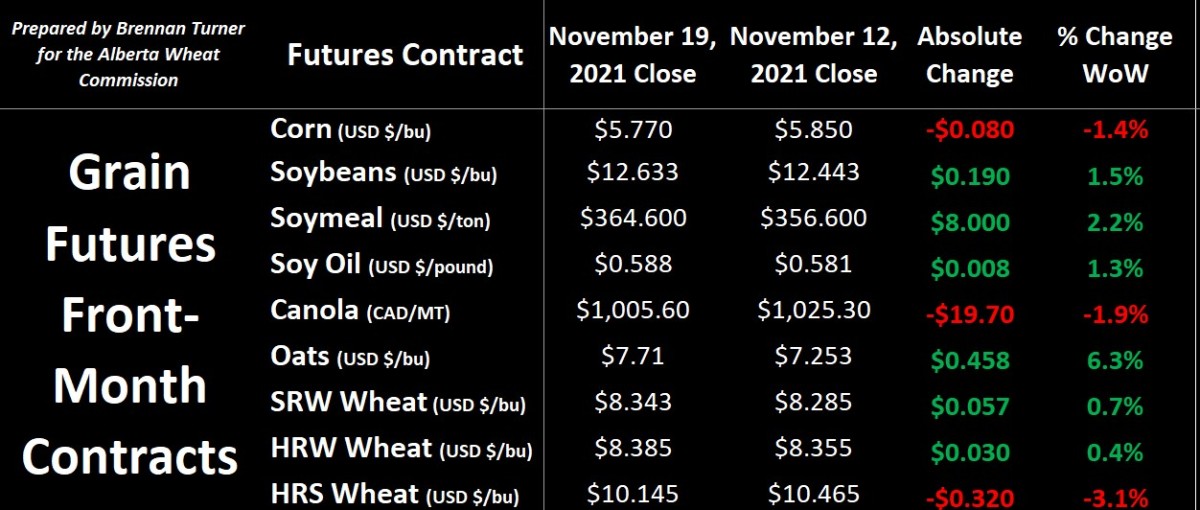Click the Futures Contract column header
This screenshot has height=510, width=1200.
[x=405, y=54]
